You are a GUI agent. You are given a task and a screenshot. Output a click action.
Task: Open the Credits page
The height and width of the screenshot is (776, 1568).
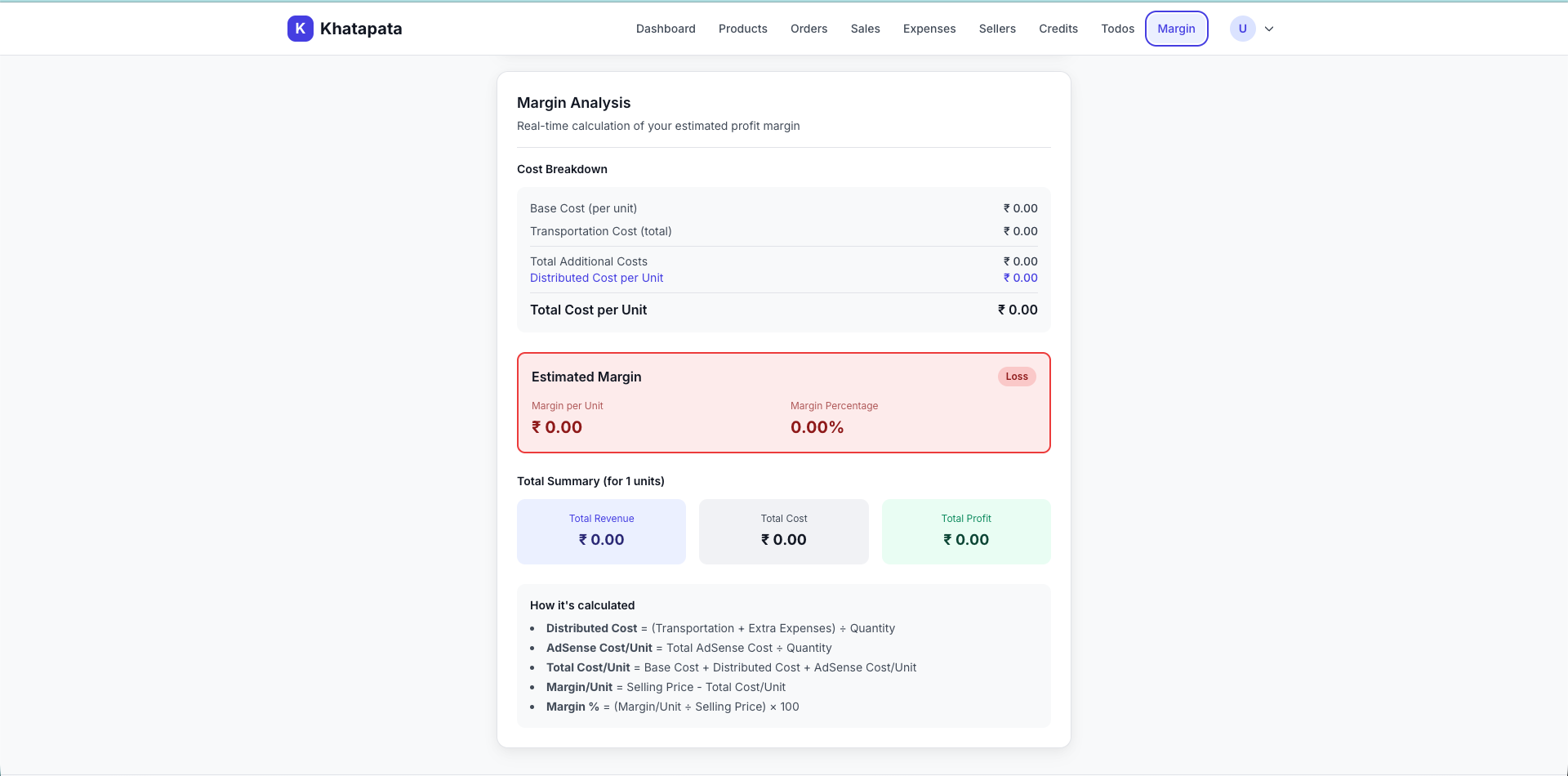tap(1058, 29)
